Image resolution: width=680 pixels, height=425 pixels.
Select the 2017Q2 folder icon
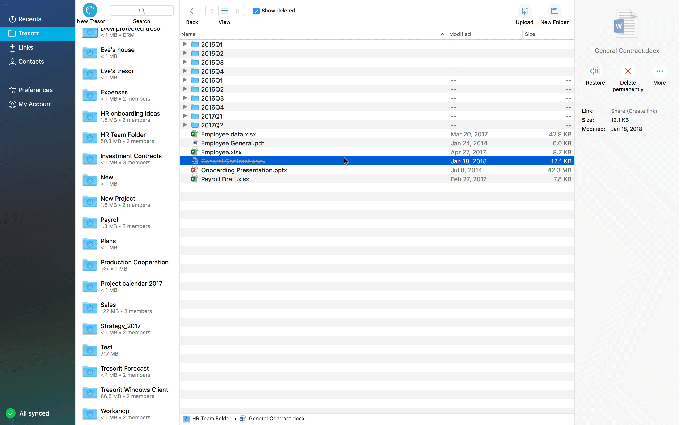pos(195,125)
